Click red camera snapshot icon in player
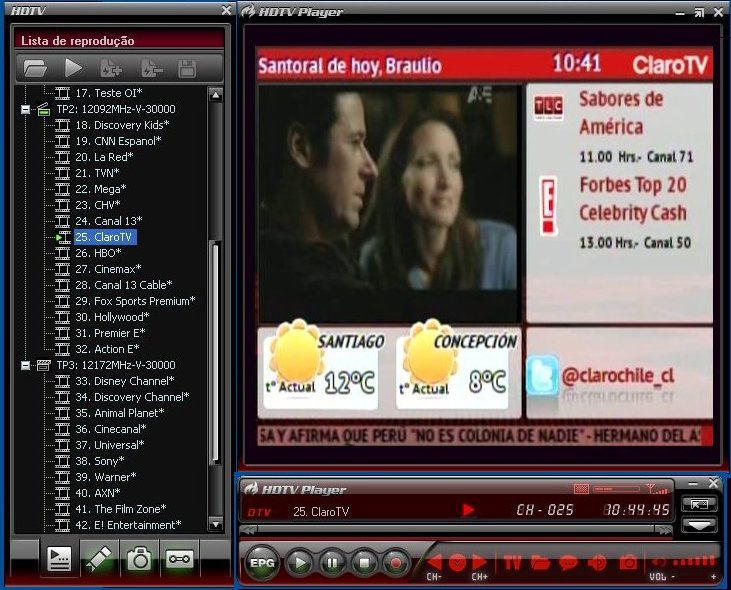 click(x=628, y=563)
